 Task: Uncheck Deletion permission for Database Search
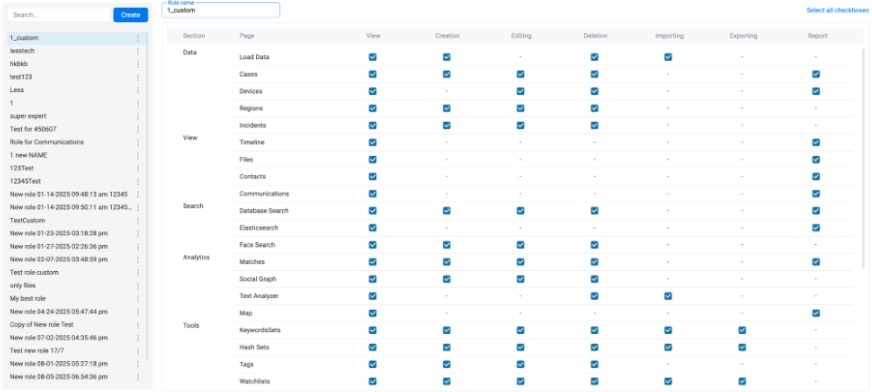(x=594, y=211)
